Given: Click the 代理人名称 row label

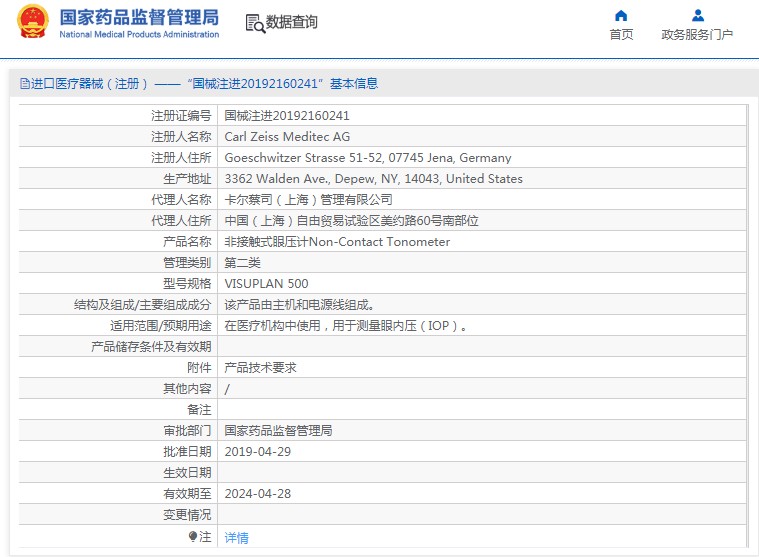Looking at the screenshot, I should pyautogui.click(x=181, y=199).
